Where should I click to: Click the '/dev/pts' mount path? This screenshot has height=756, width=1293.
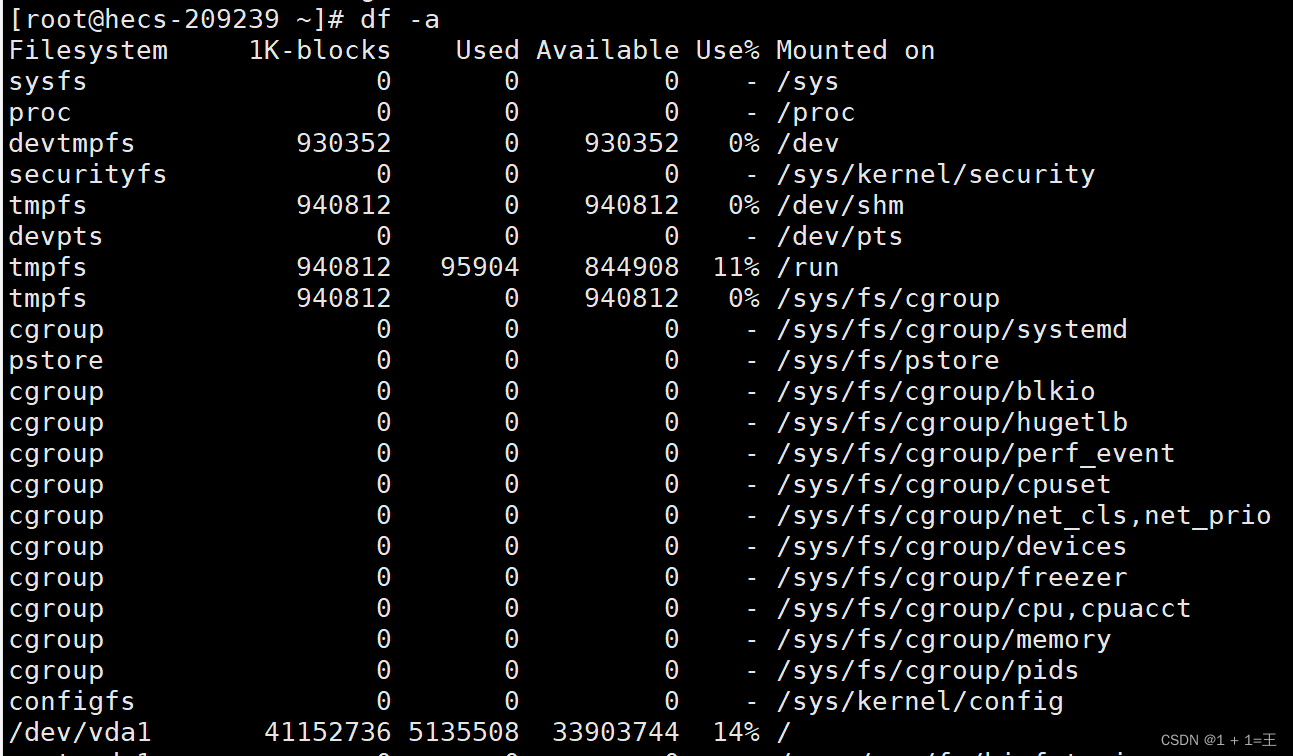point(840,236)
